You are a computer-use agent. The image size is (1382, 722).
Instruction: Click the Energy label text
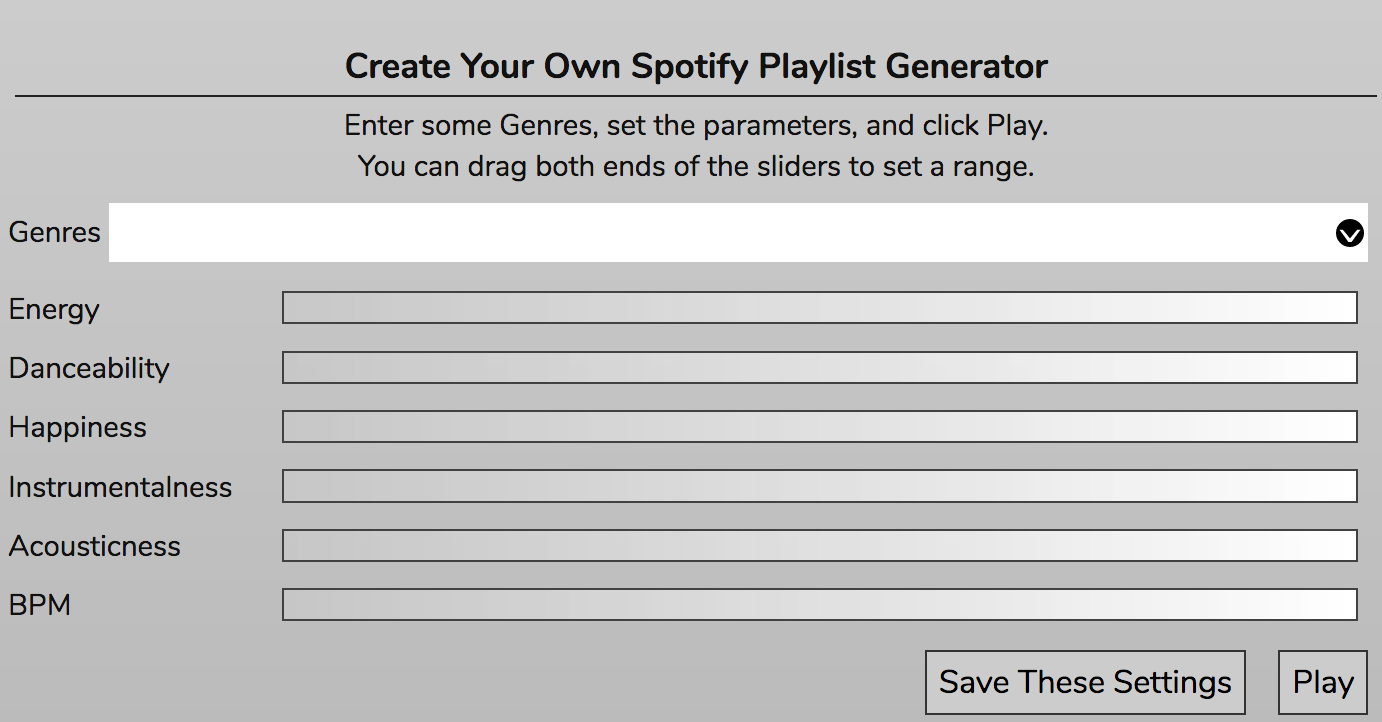[x=54, y=310]
